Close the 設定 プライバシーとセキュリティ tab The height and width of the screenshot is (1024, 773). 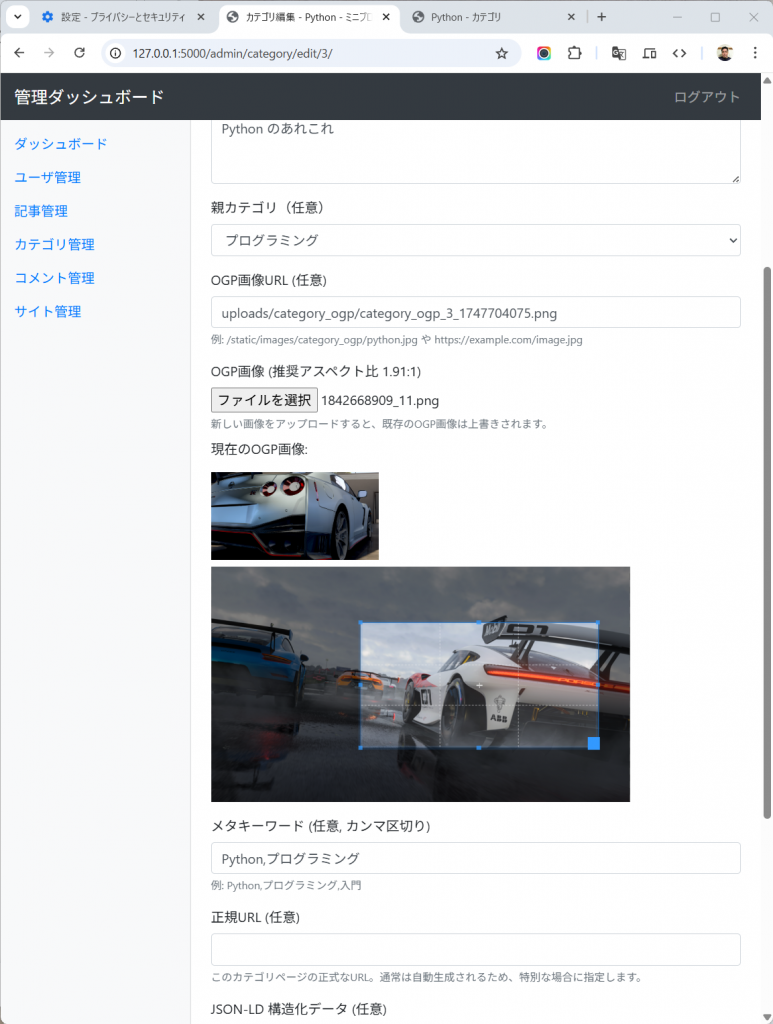200,17
